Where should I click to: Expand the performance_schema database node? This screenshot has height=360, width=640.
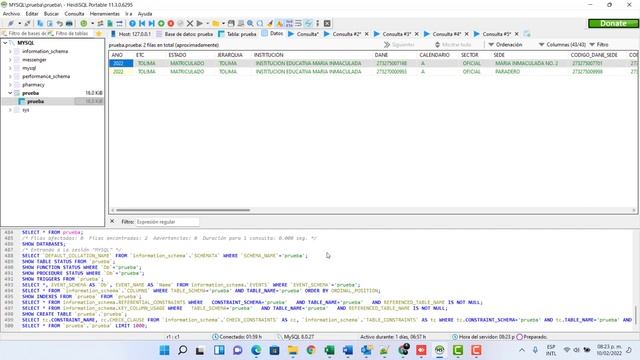point(10,76)
